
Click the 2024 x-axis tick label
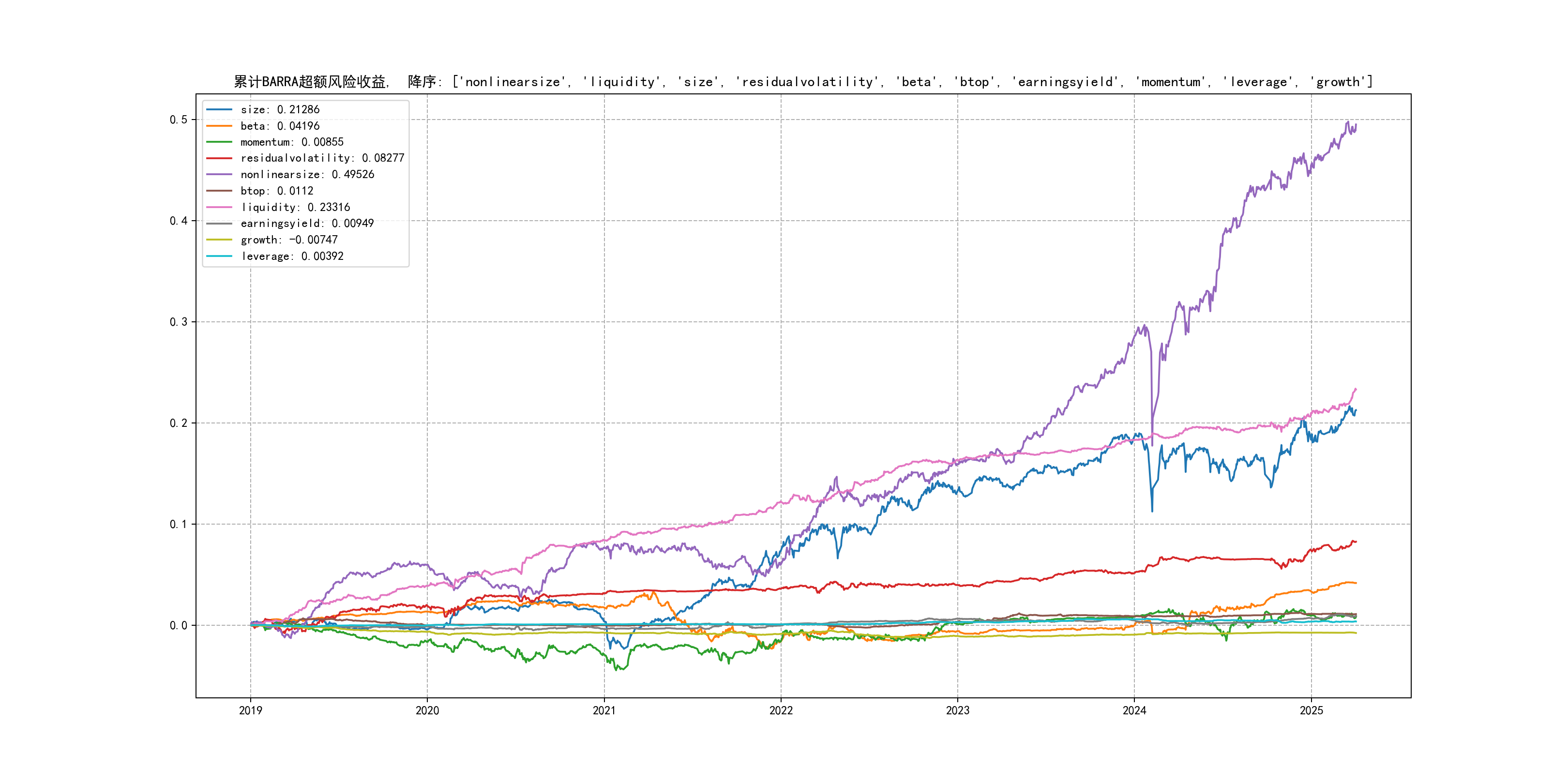pyautogui.click(x=1134, y=710)
